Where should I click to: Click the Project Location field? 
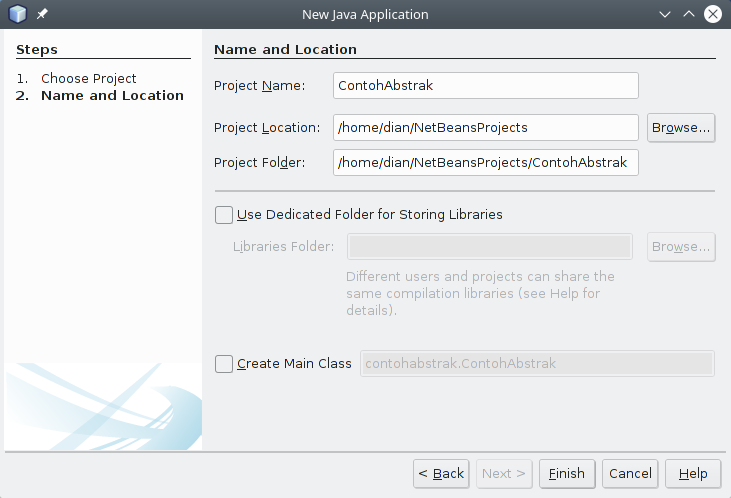[x=486, y=127]
